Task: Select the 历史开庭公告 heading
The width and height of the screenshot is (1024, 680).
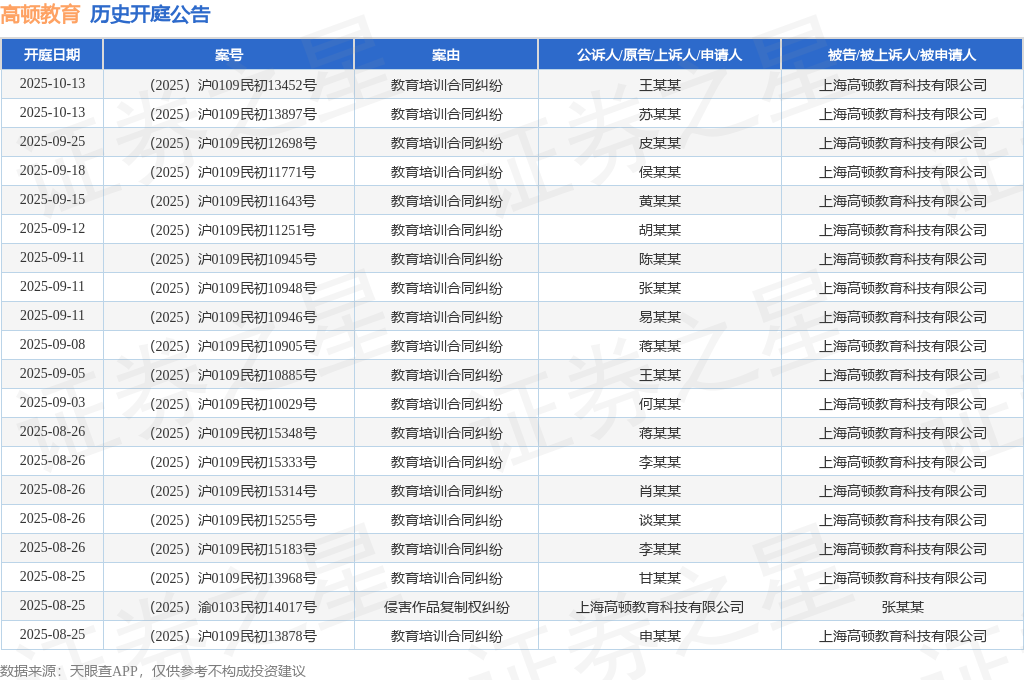Action: [x=150, y=14]
